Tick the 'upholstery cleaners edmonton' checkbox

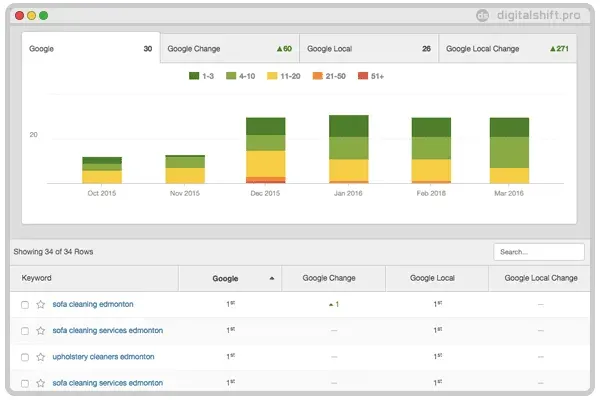pyautogui.click(x=25, y=356)
